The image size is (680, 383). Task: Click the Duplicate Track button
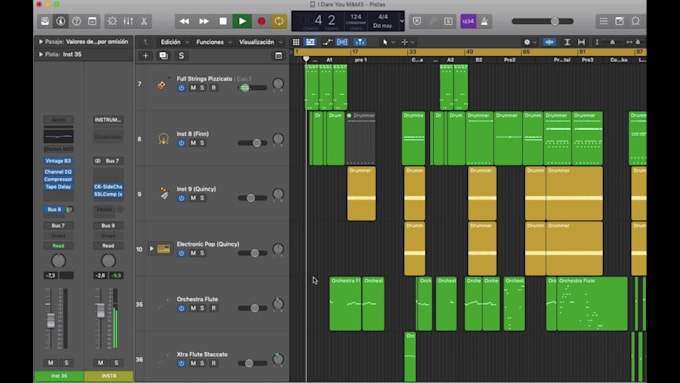pos(163,56)
